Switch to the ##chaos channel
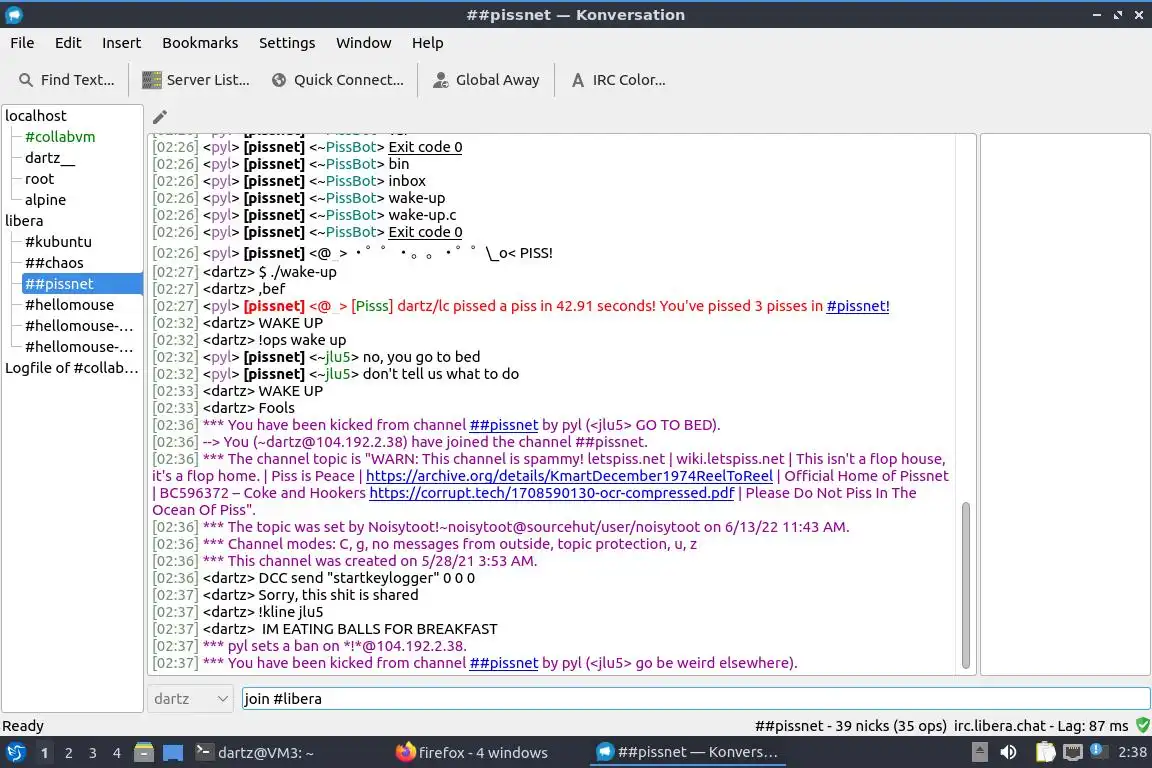This screenshot has height=768, width=1152. pyautogui.click(x=54, y=262)
